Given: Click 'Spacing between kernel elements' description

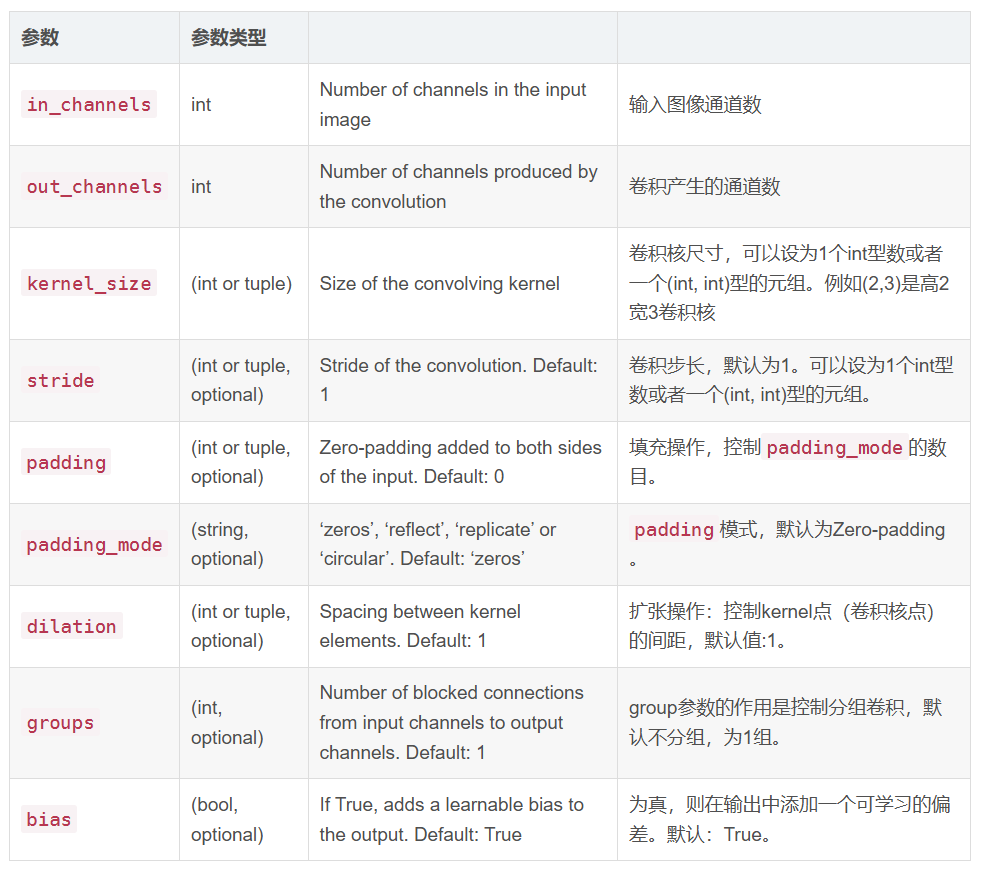Looking at the screenshot, I should click(x=420, y=626).
